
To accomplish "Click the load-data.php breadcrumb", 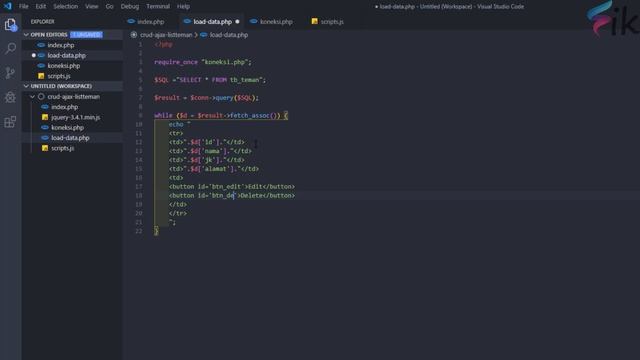I will [x=229, y=35].
